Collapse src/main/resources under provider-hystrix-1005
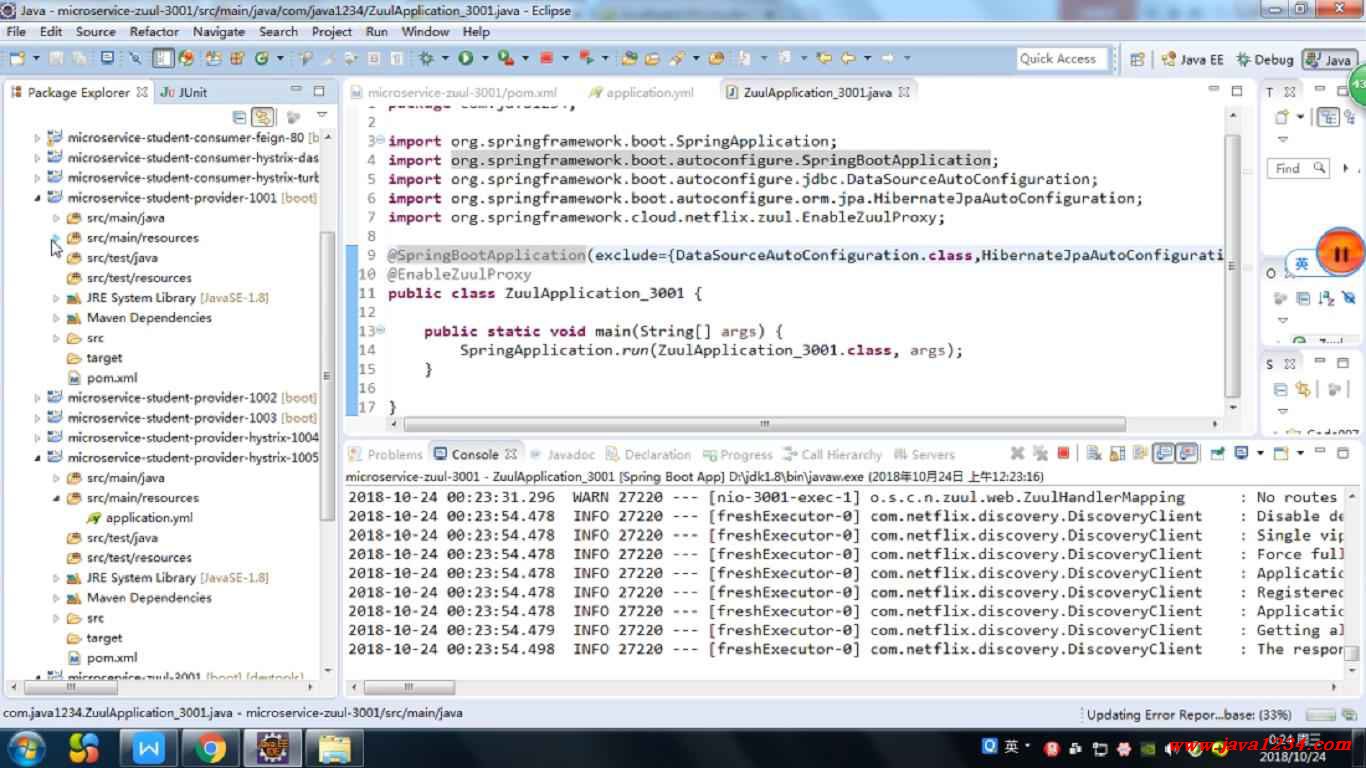The image size is (1366, 768). point(57,498)
